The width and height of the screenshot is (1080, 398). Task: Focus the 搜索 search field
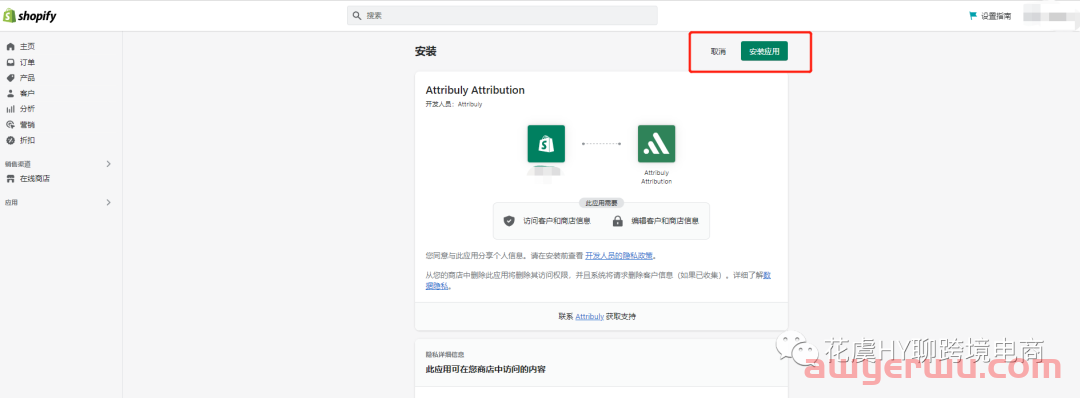coord(502,15)
